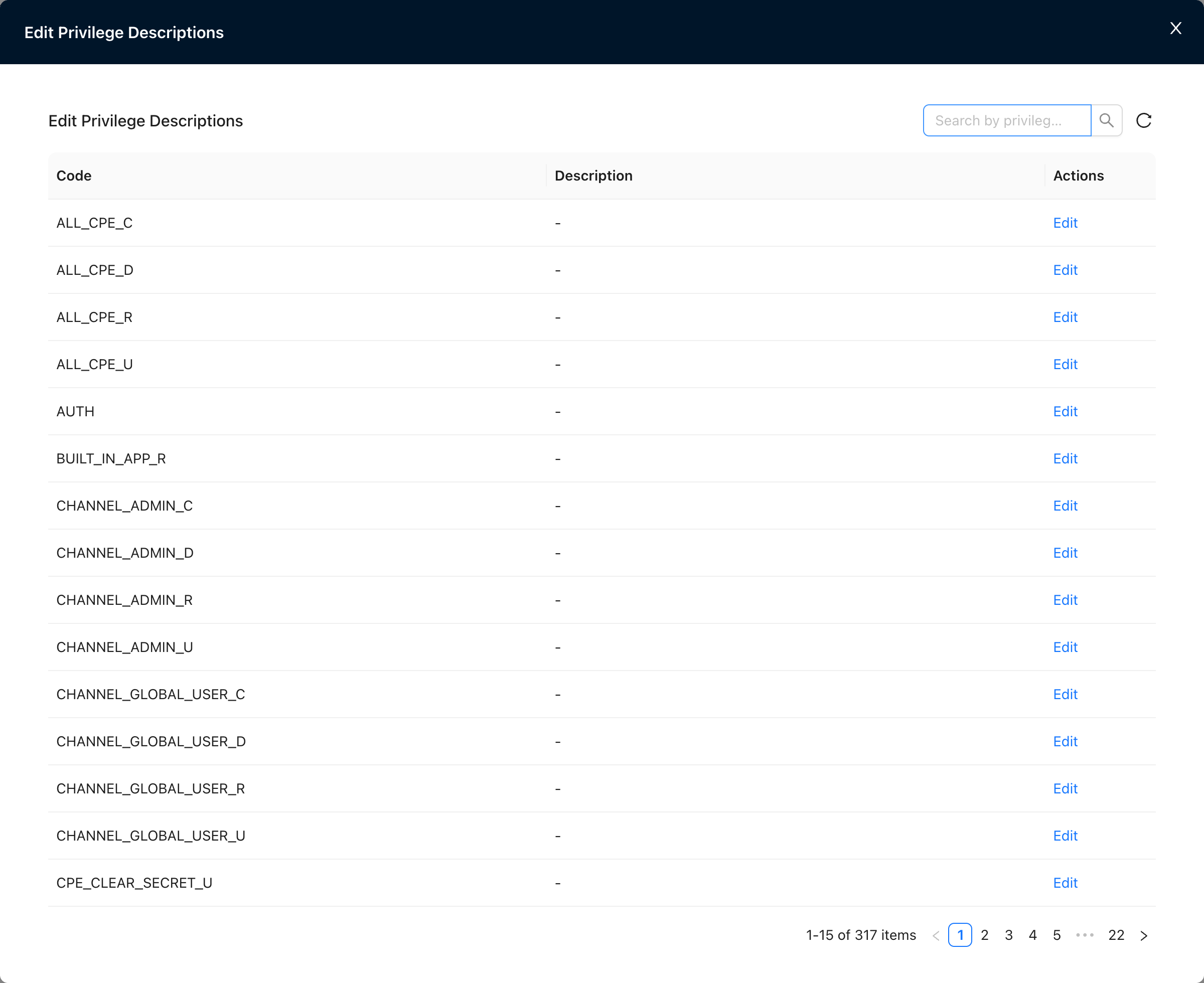Click the Description column header

pyautogui.click(x=795, y=176)
